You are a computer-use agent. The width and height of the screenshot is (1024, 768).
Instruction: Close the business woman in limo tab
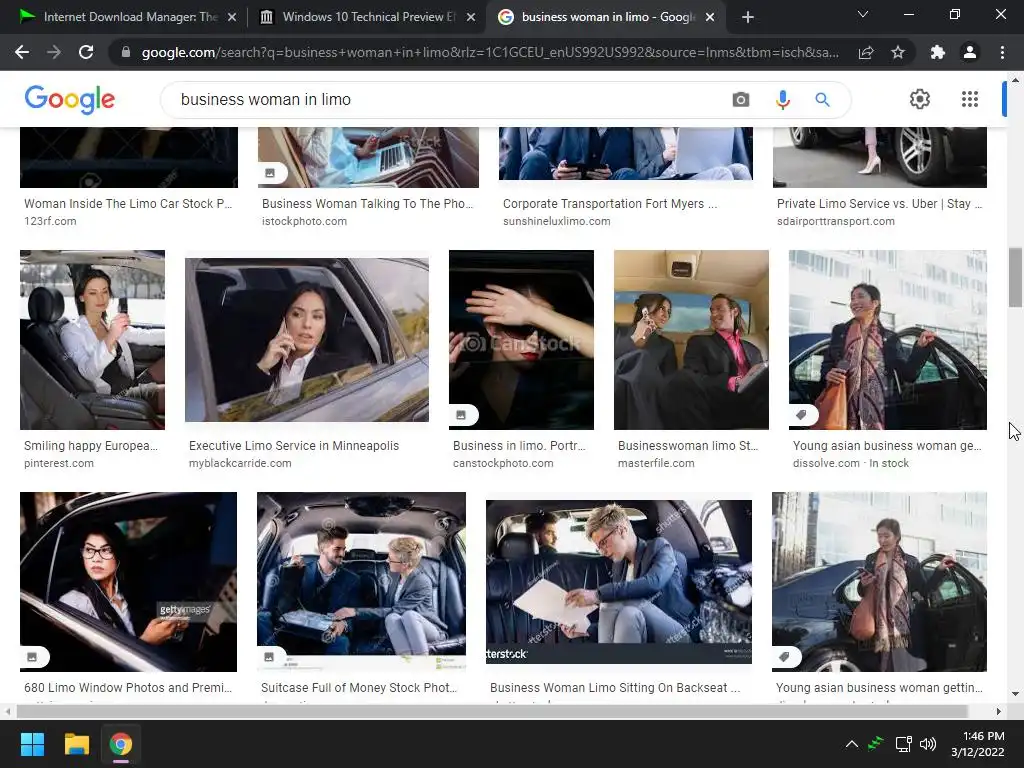[711, 17]
